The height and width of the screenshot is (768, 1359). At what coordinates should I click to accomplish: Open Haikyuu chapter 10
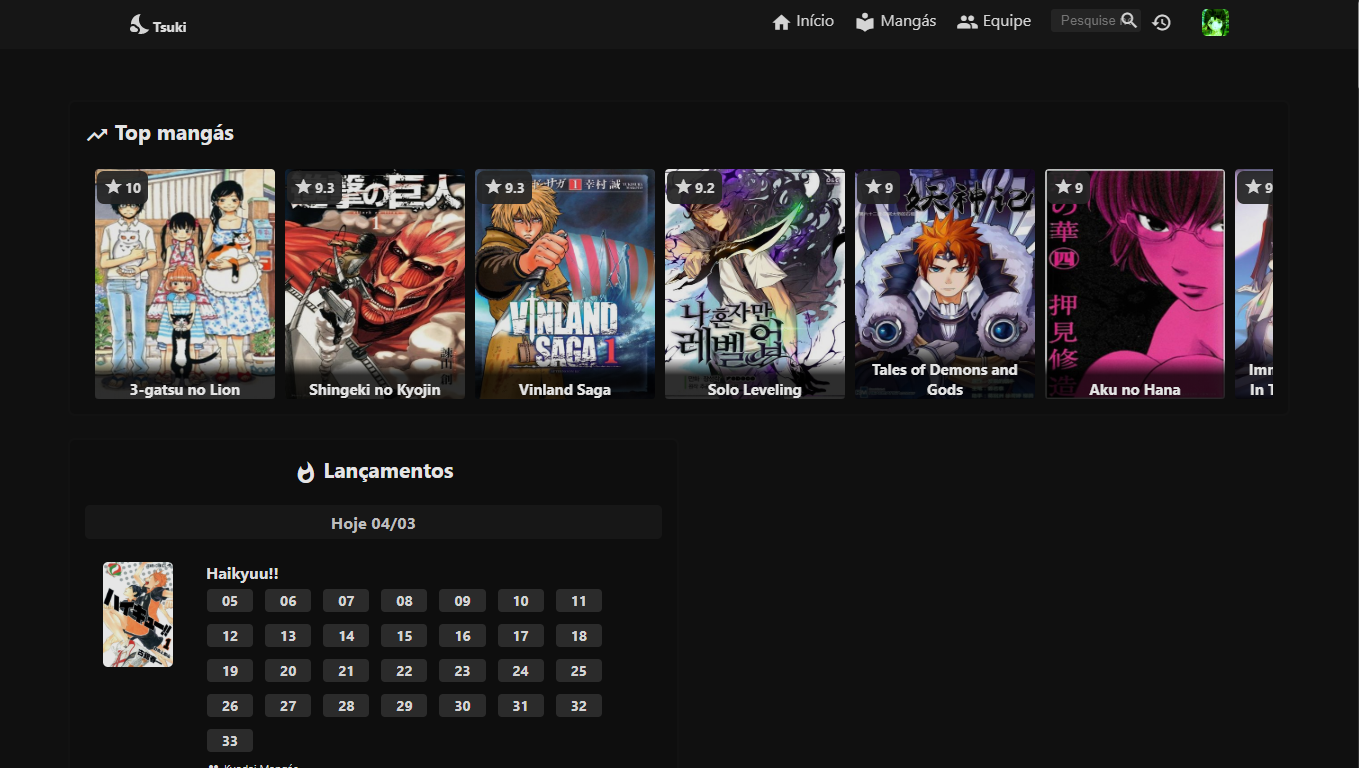pyautogui.click(x=521, y=601)
